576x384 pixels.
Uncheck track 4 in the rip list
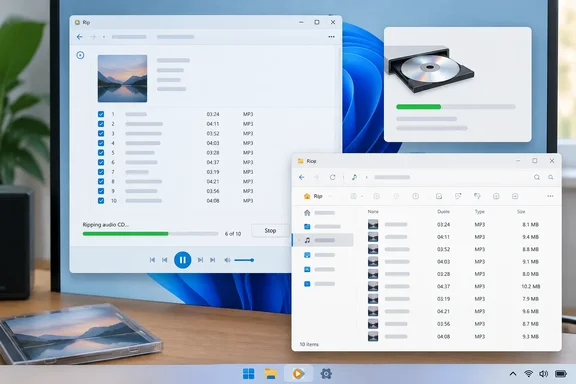pos(101,143)
